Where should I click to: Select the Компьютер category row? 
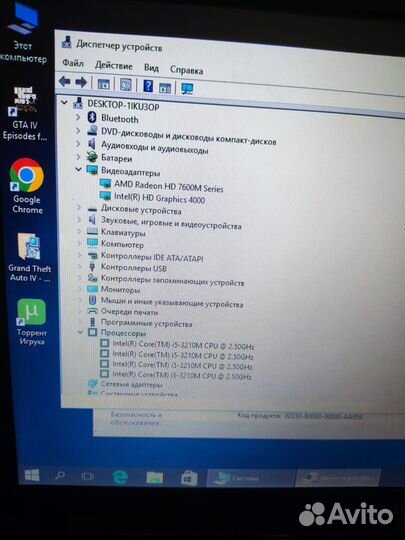tap(122, 244)
